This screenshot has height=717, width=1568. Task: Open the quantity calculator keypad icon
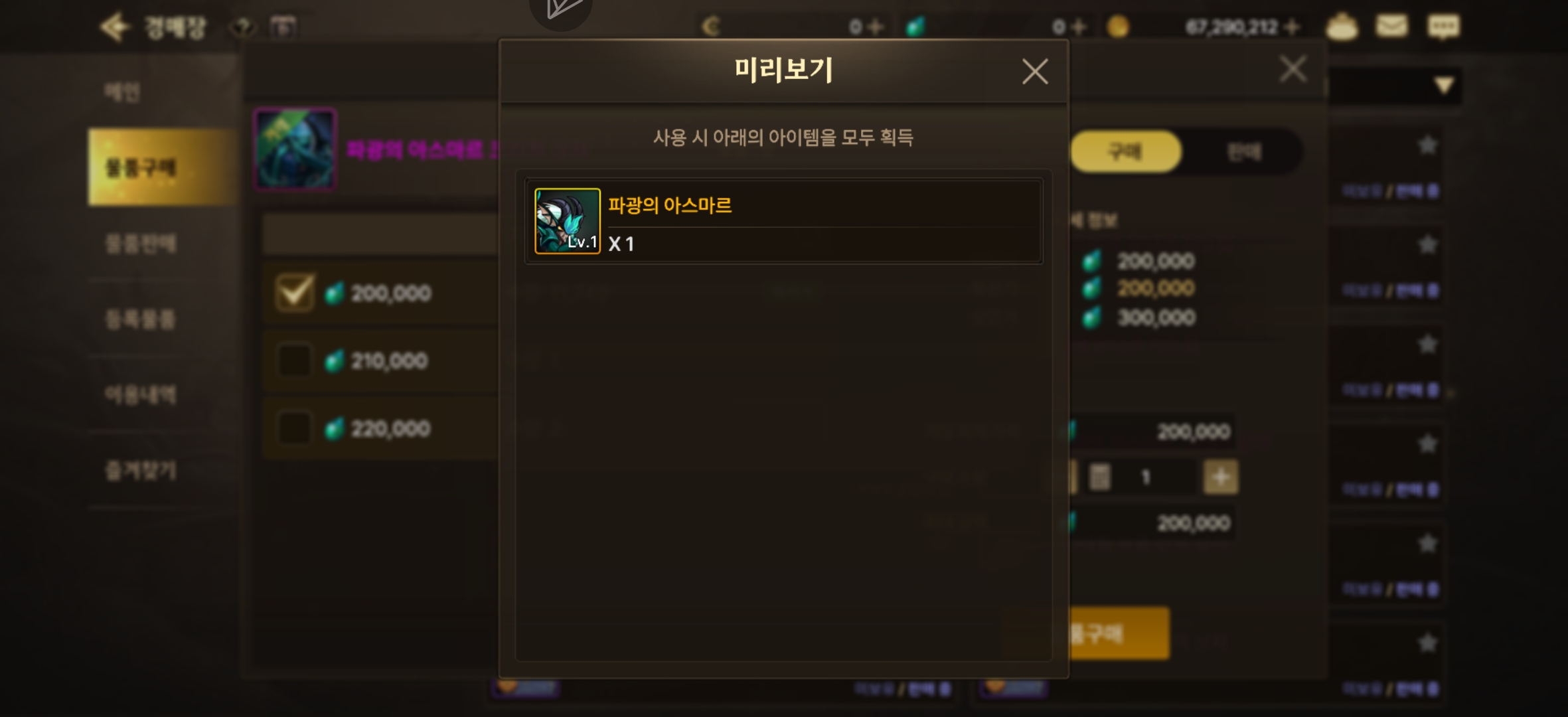pos(1099,477)
